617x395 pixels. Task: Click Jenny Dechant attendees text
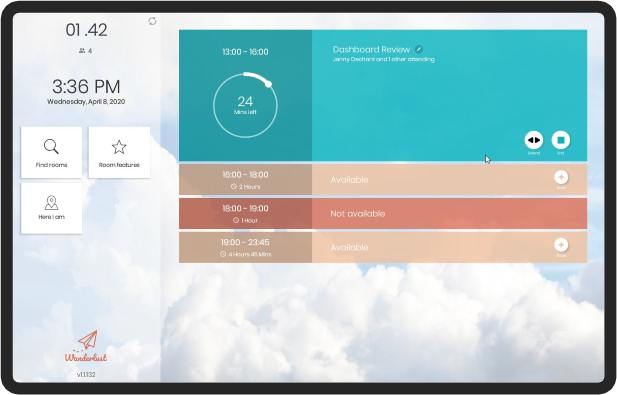point(384,59)
